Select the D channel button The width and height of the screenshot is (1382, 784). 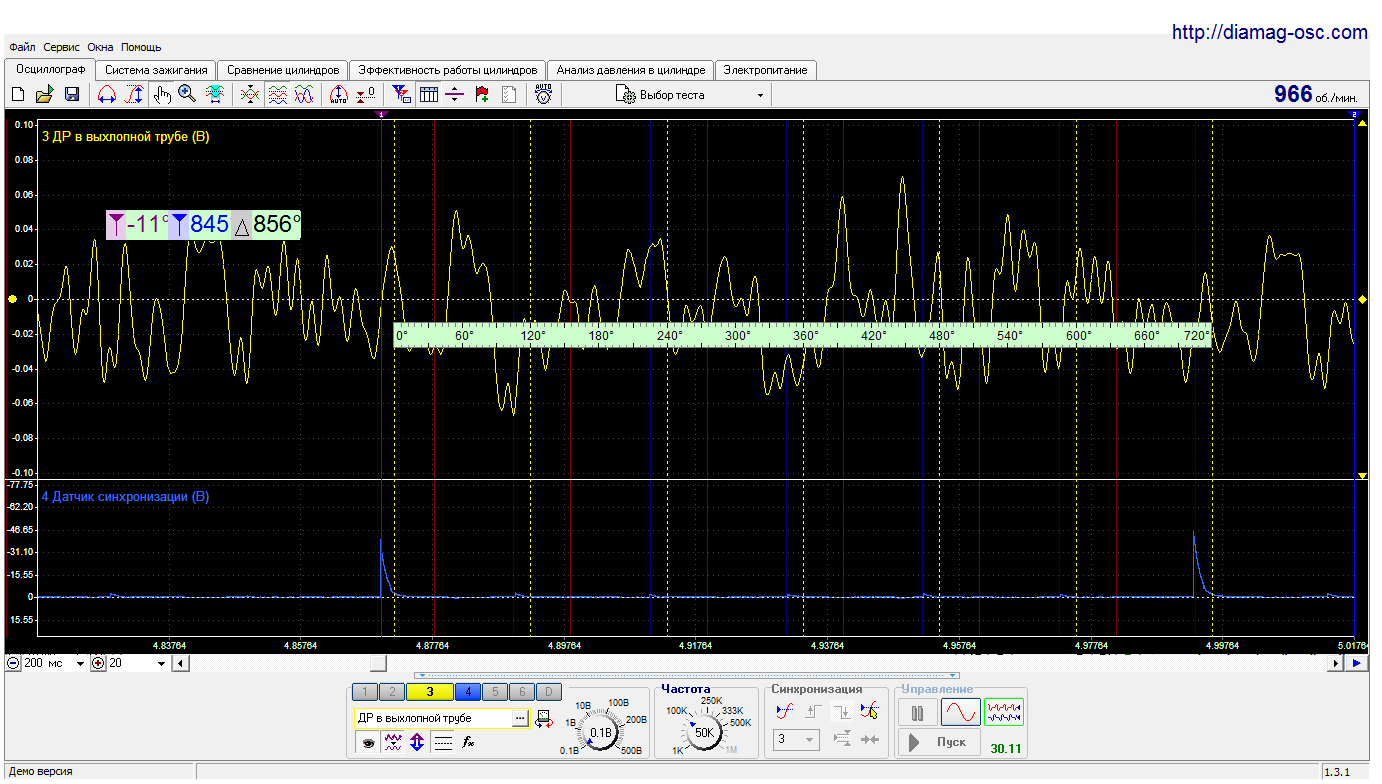point(548,691)
